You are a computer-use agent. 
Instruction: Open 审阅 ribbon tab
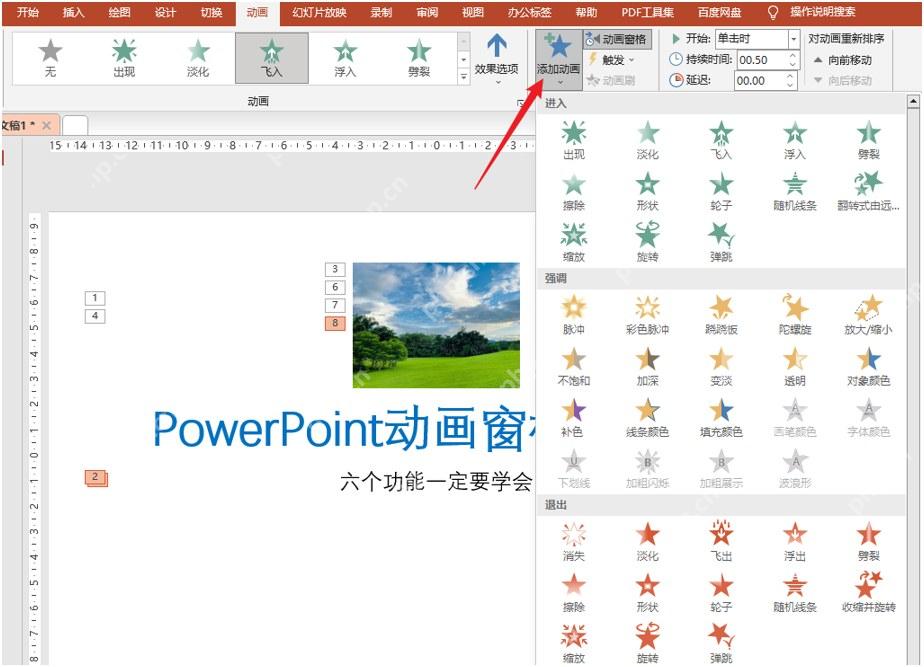point(427,12)
